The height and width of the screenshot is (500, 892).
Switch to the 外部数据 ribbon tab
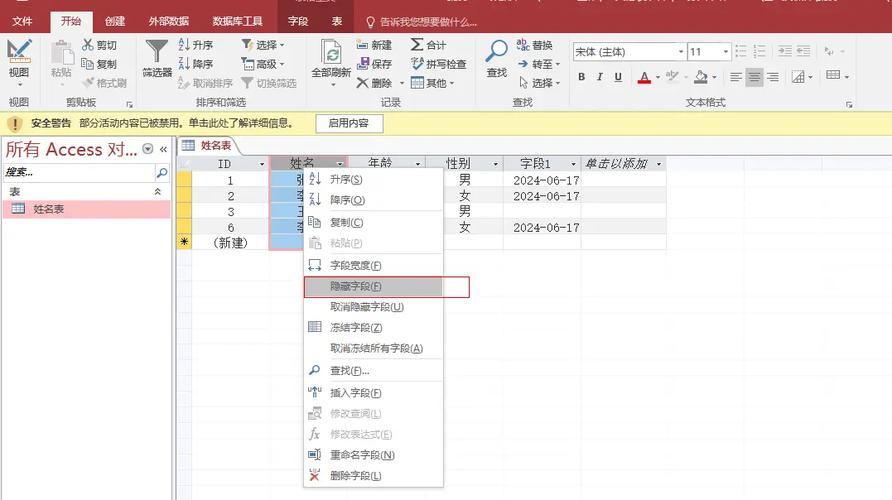166,21
